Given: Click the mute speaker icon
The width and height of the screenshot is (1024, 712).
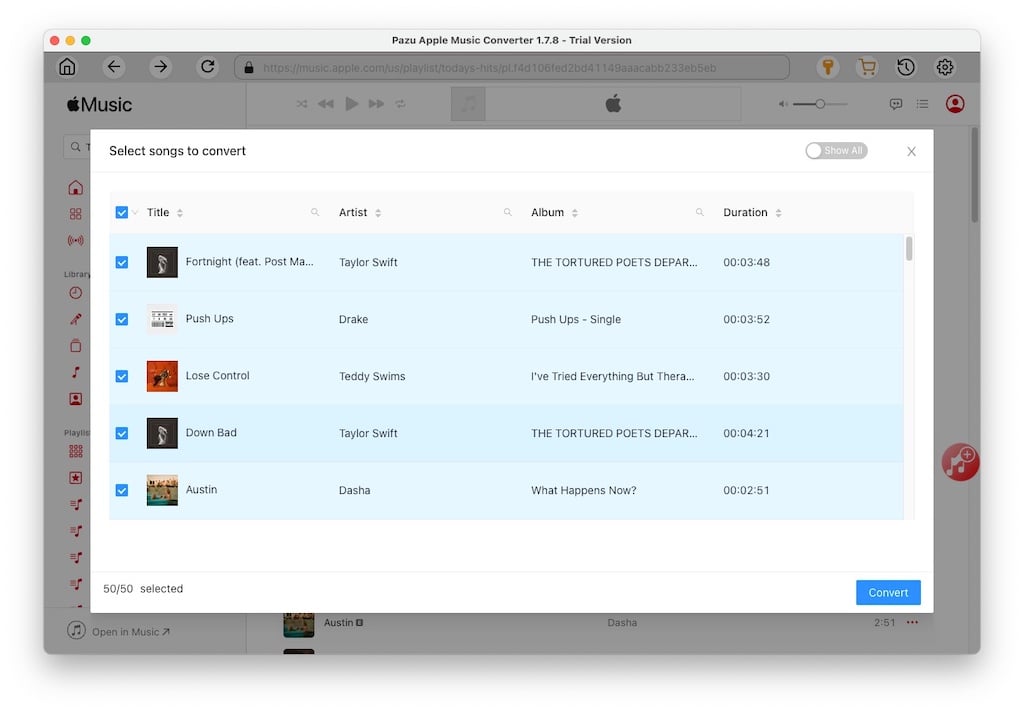Looking at the screenshot, I should pyautogui.click(x=782, y=104).
